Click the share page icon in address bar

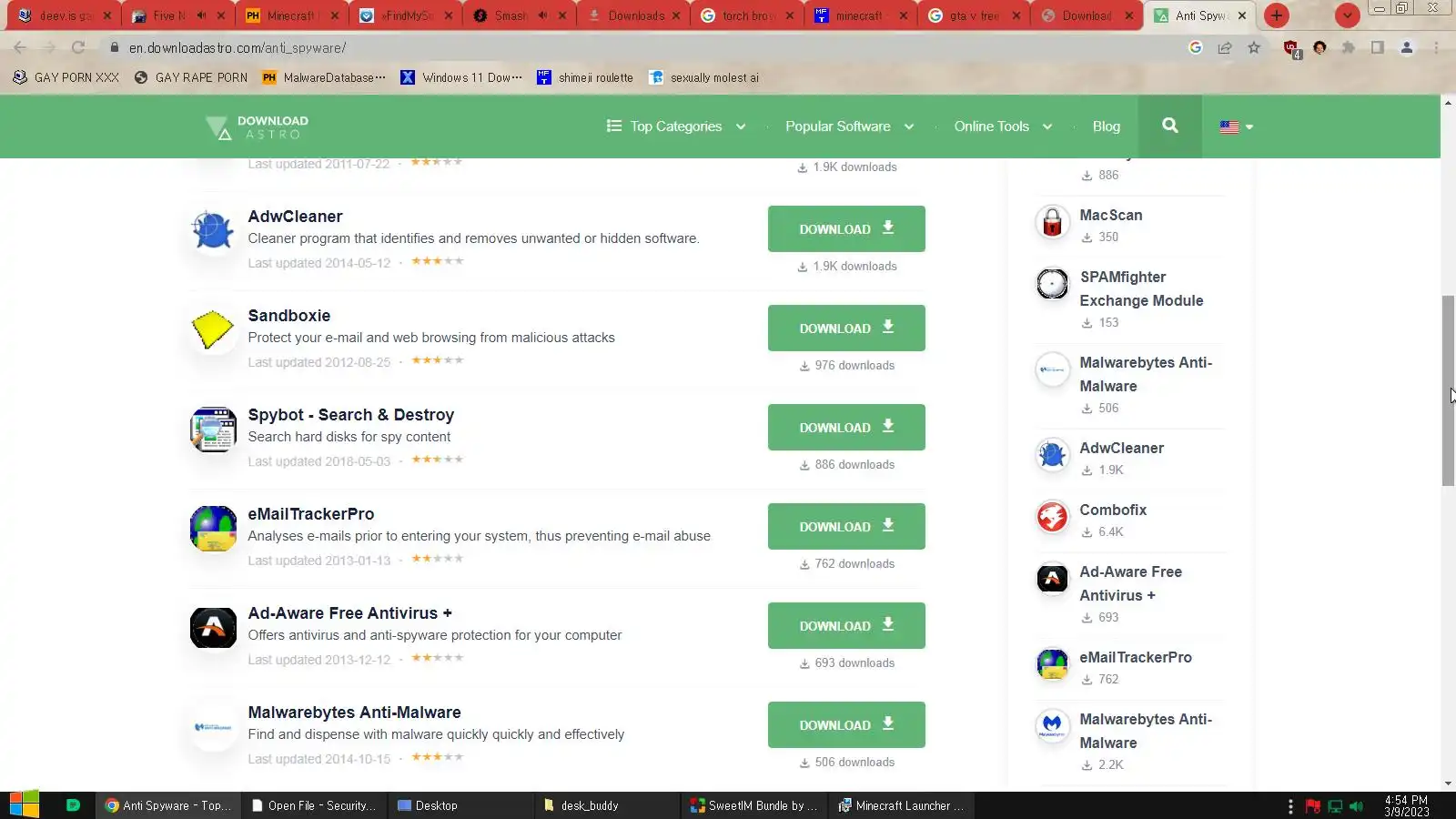(1225, 47)
